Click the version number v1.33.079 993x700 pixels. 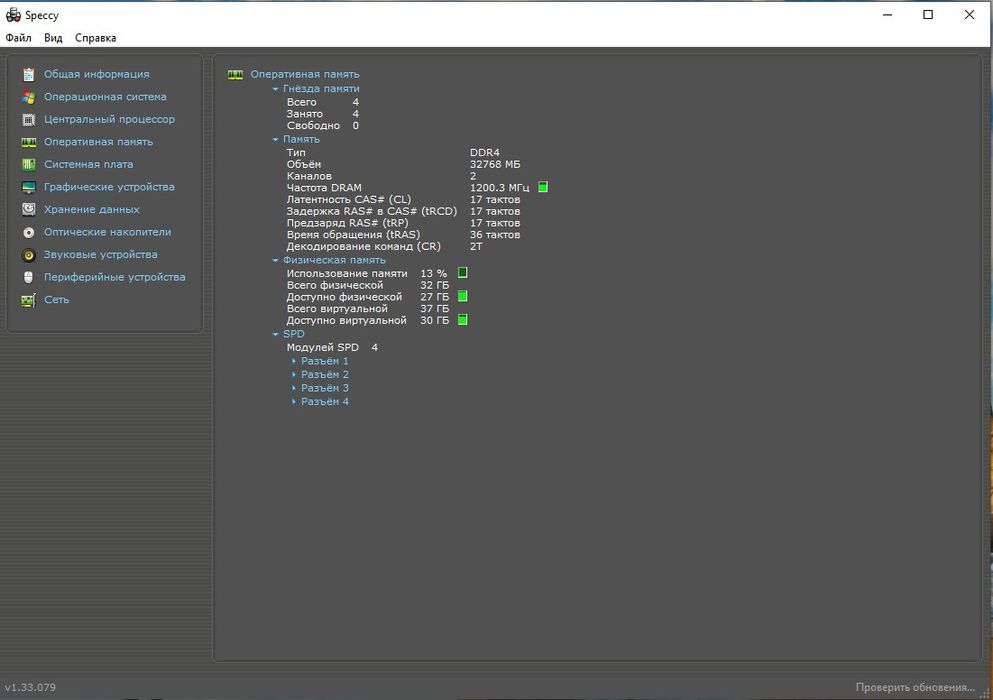(x=30, y=687)
